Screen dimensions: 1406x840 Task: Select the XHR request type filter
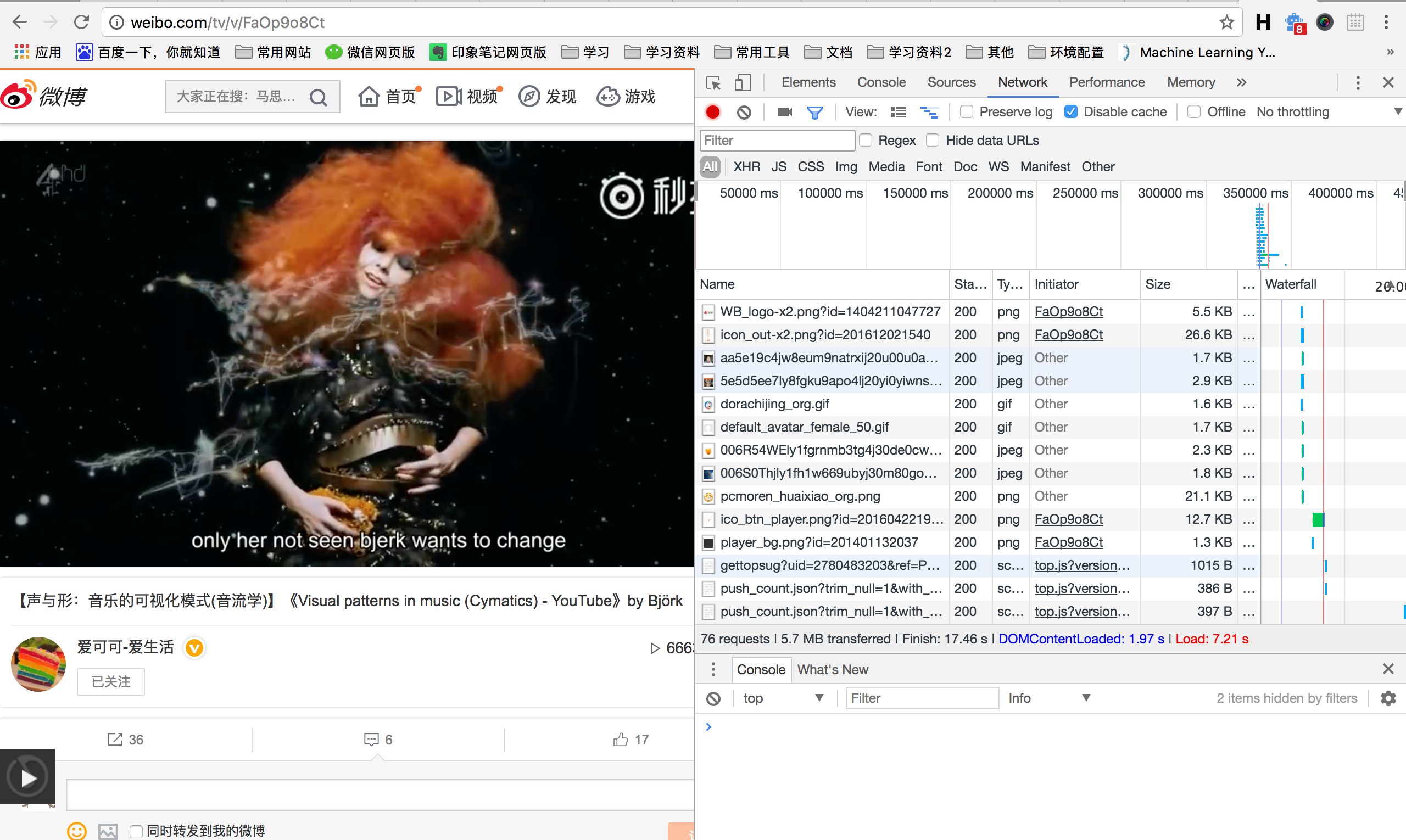(x=746, y=167)
